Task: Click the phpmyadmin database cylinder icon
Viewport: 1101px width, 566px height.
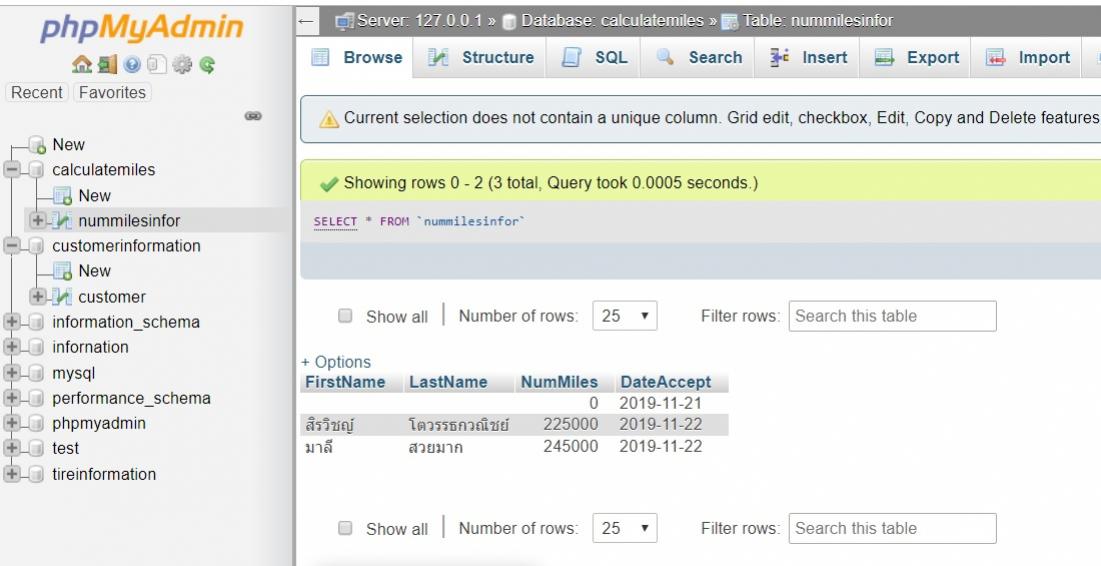Action: [37, 423]
